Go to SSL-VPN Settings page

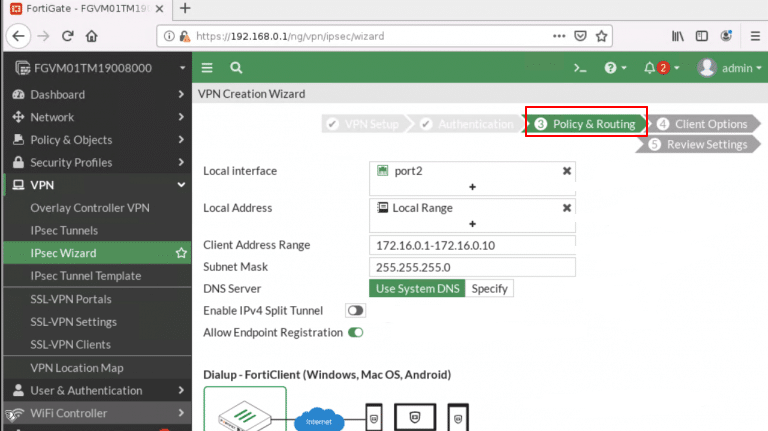click(x=73, y=322)
